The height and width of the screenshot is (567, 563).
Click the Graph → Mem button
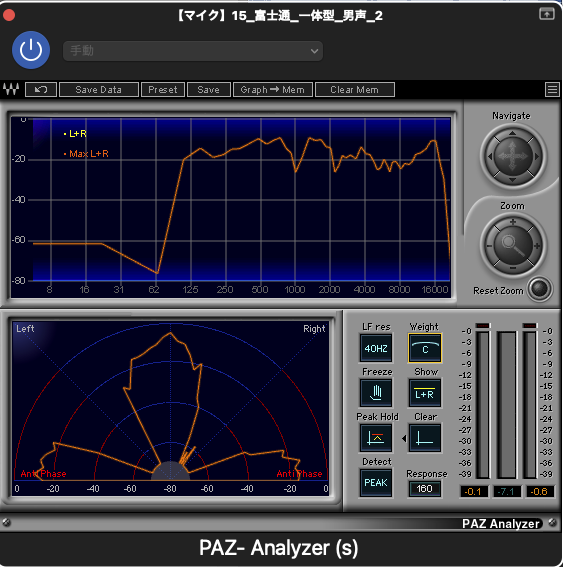pos(273,90)
